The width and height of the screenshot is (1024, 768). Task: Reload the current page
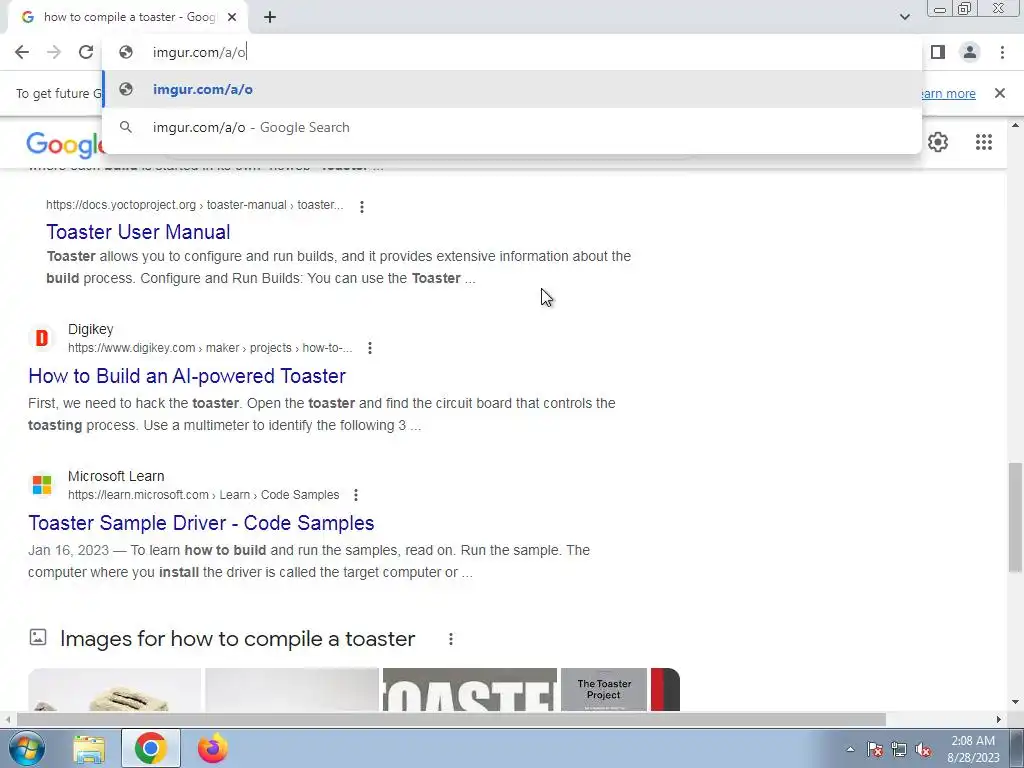86,52
